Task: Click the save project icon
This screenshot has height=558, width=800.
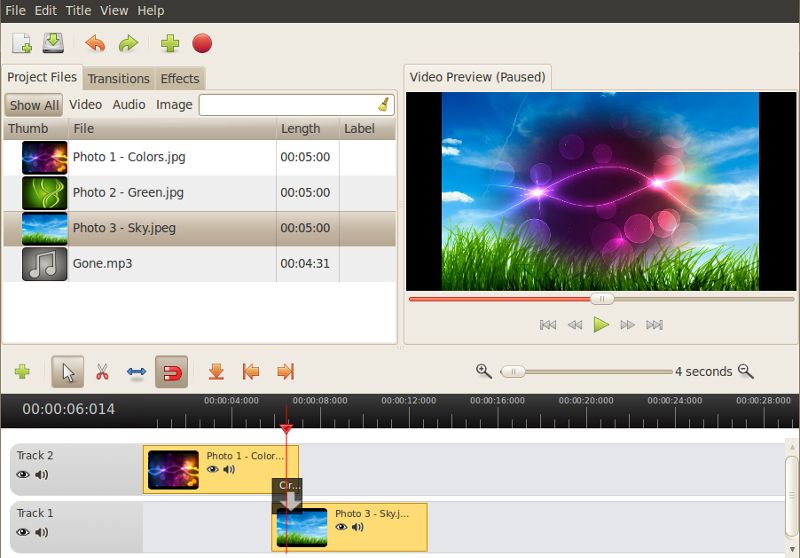Action: pyautogui.click(x=53, y=43)
